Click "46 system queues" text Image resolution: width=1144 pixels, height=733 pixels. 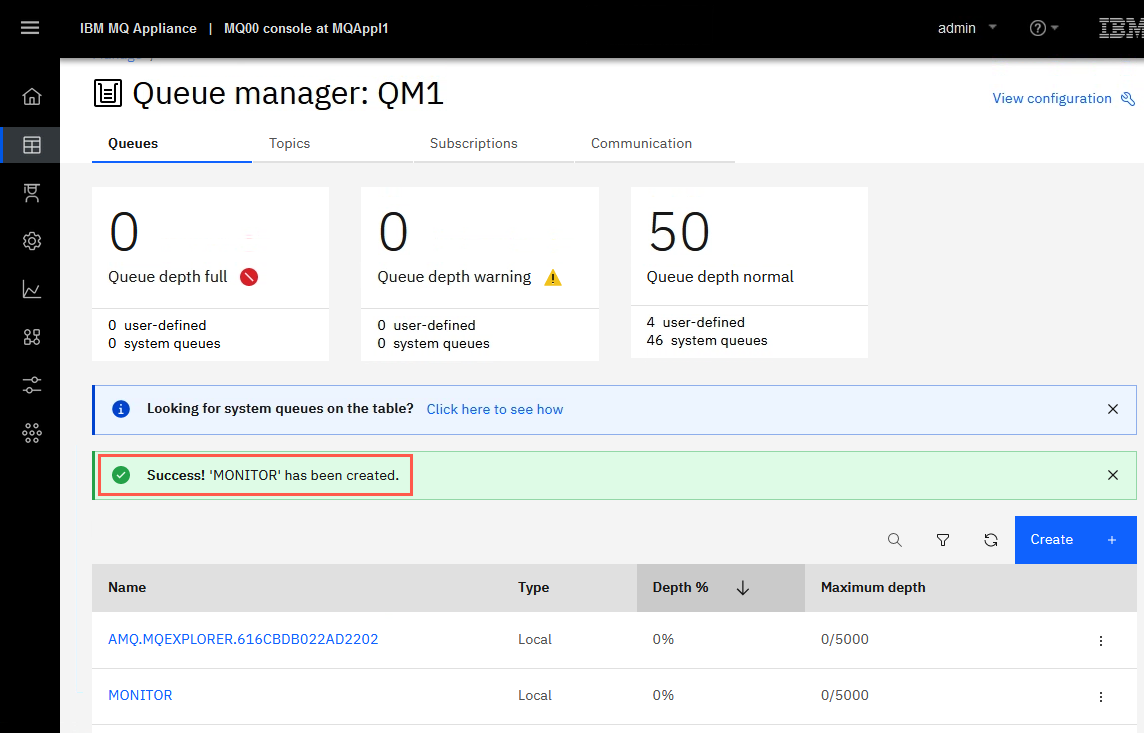[x=707, y=341]
